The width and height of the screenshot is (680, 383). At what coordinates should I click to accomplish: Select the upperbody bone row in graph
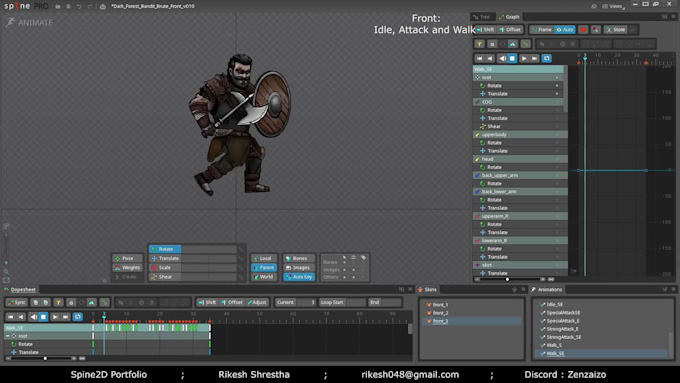tap(520, 134)
